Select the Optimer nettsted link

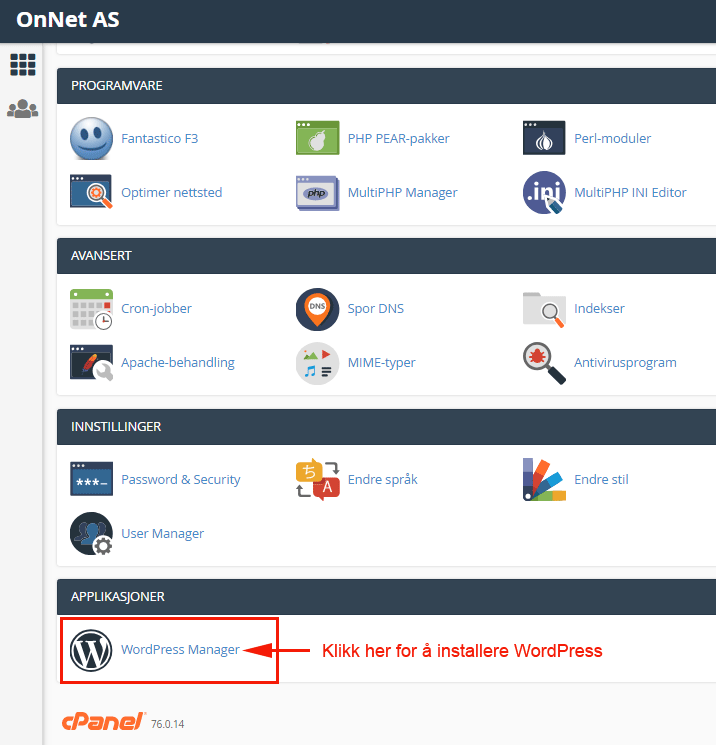point(172,192)
